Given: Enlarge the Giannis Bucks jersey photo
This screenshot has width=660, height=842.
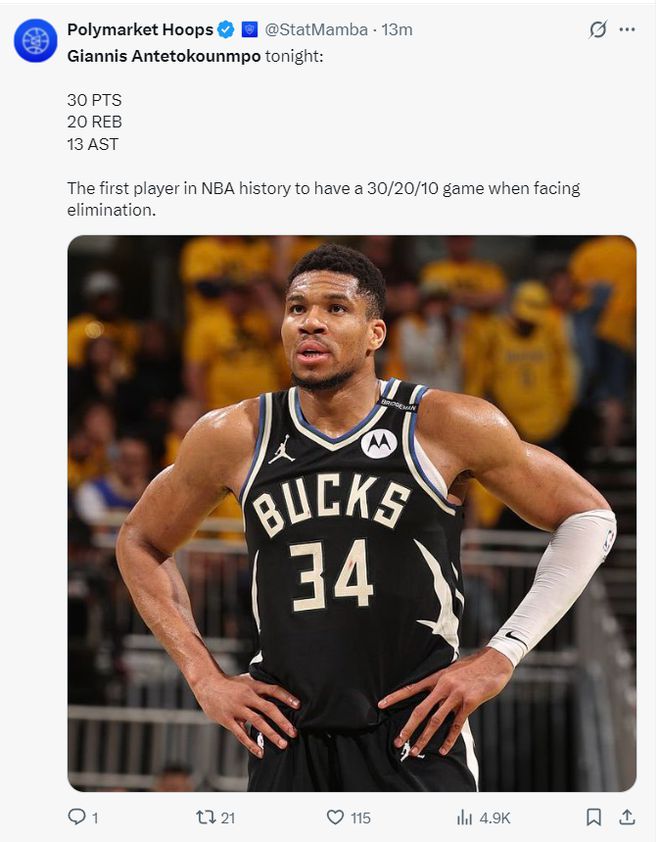Looking at the screenshot, I should [352, 513].
